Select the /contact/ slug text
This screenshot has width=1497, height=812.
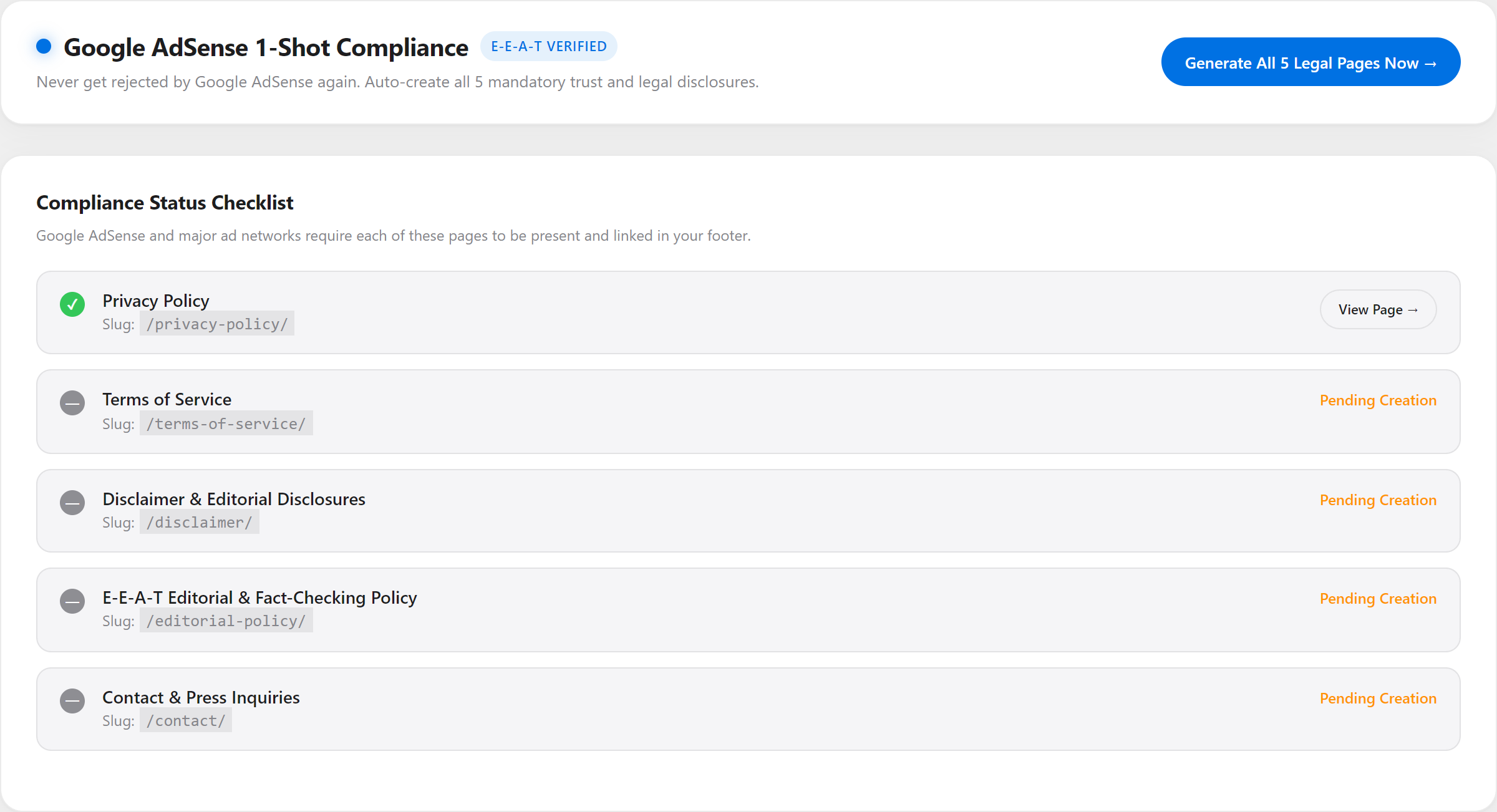click(186, 721)
